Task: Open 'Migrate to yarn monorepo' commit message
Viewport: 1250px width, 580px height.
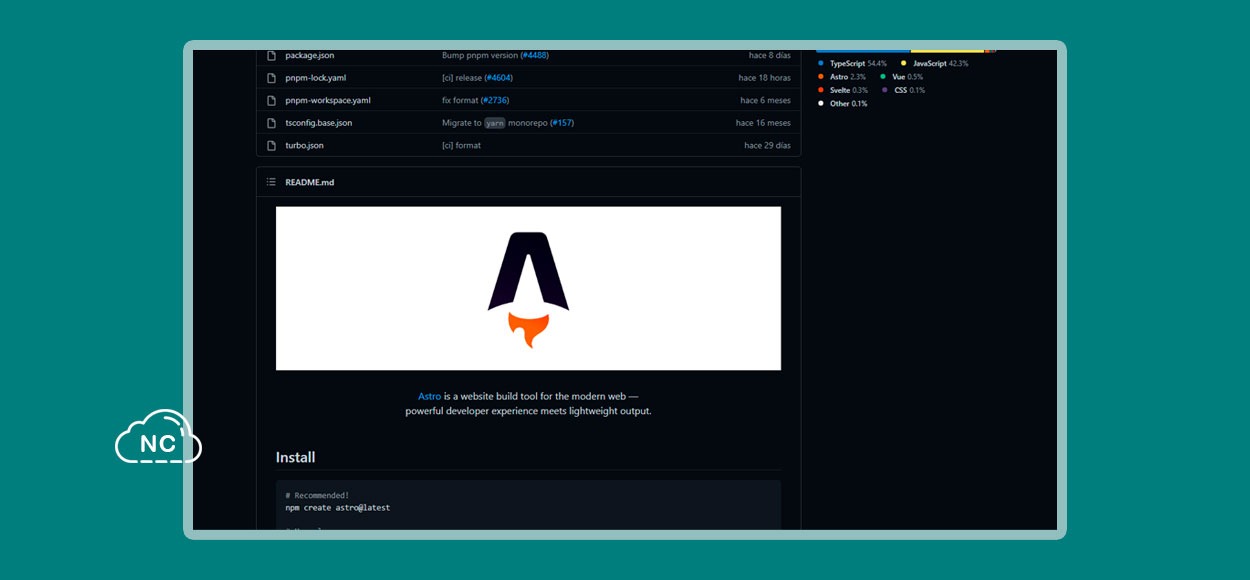Action: 494,123
